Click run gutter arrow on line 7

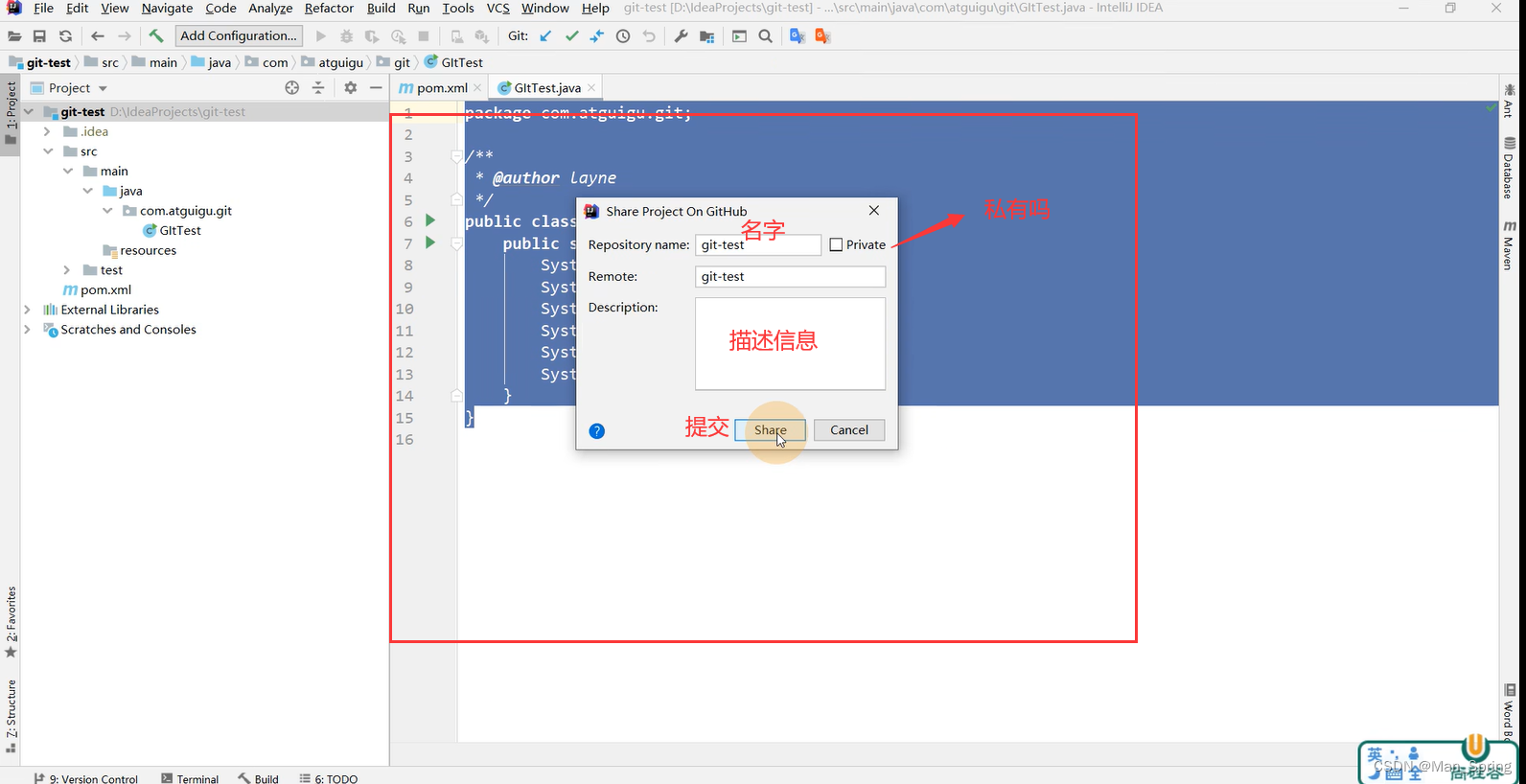pos(430,242)
